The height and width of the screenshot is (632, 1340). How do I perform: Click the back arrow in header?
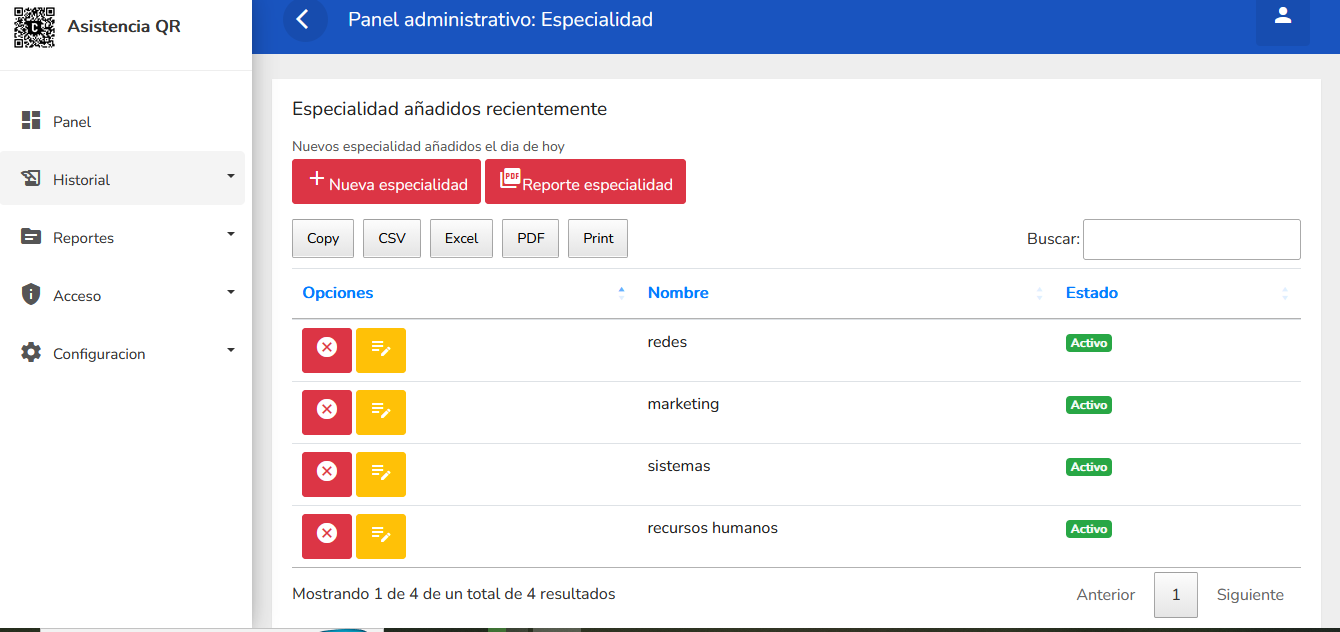tap(305, 20)
